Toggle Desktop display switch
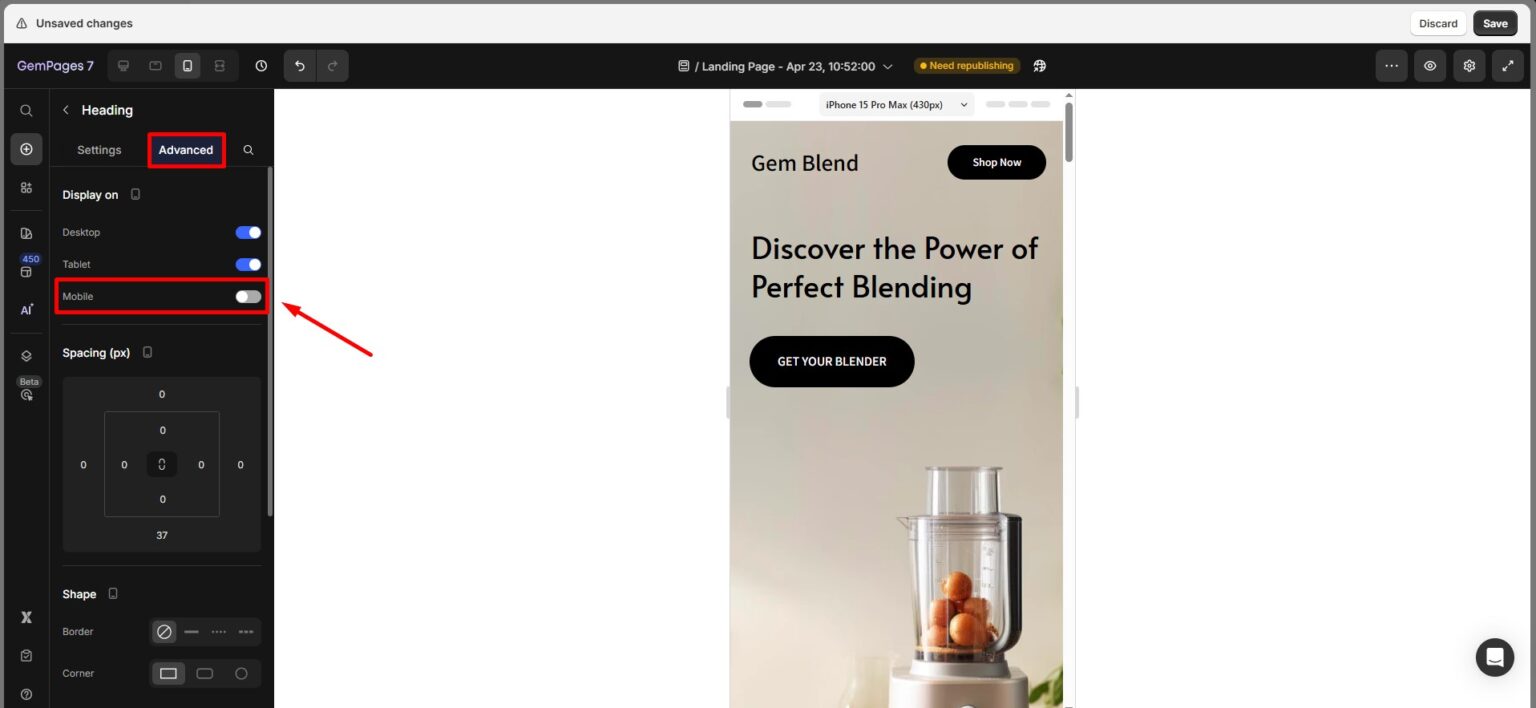This screenshot has width=1536, height=708. 248,232
